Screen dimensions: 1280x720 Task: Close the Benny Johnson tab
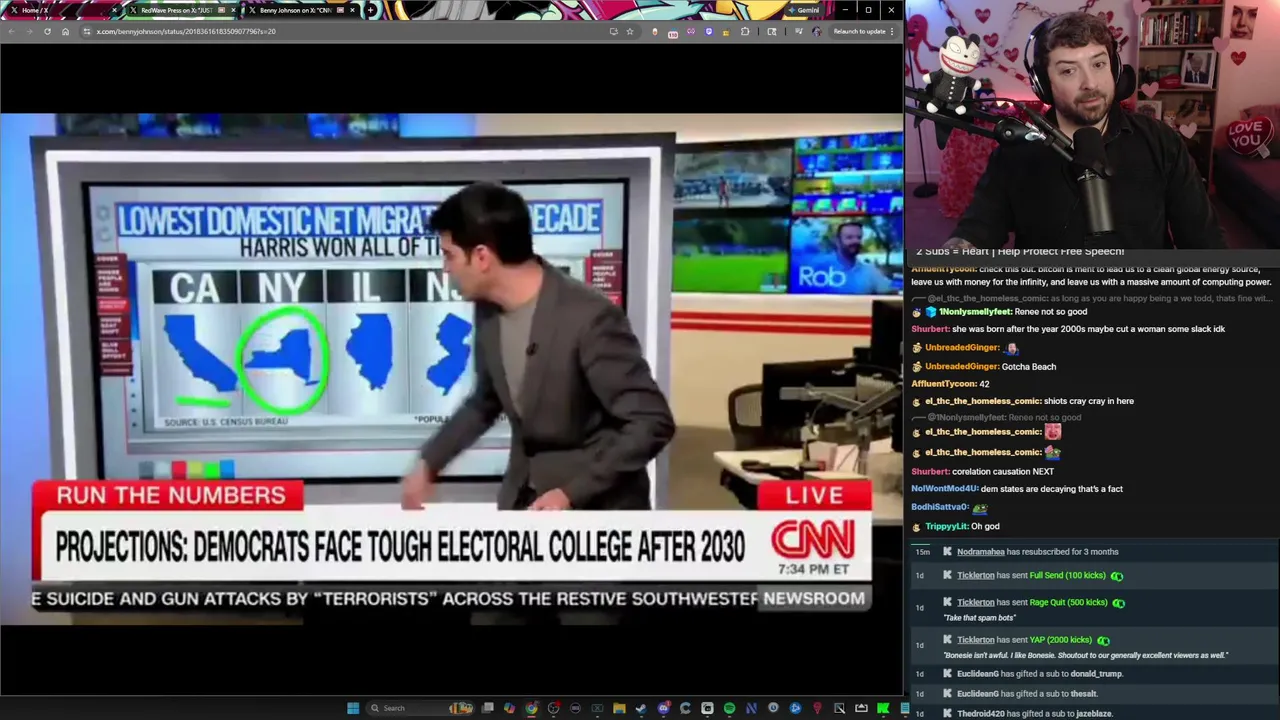pos(352,10)
